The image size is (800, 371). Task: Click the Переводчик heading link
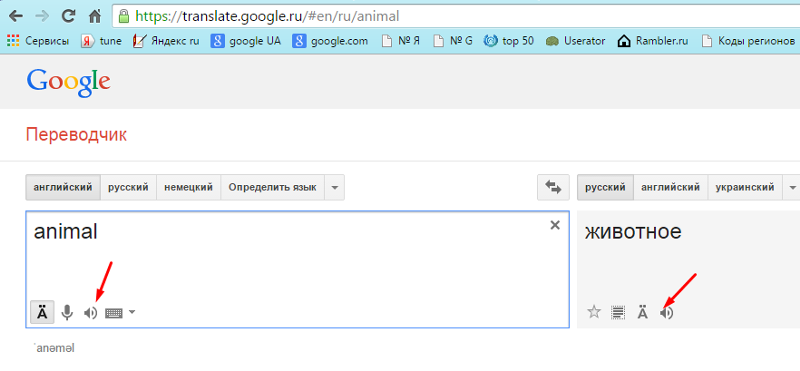tap(76, 135)
